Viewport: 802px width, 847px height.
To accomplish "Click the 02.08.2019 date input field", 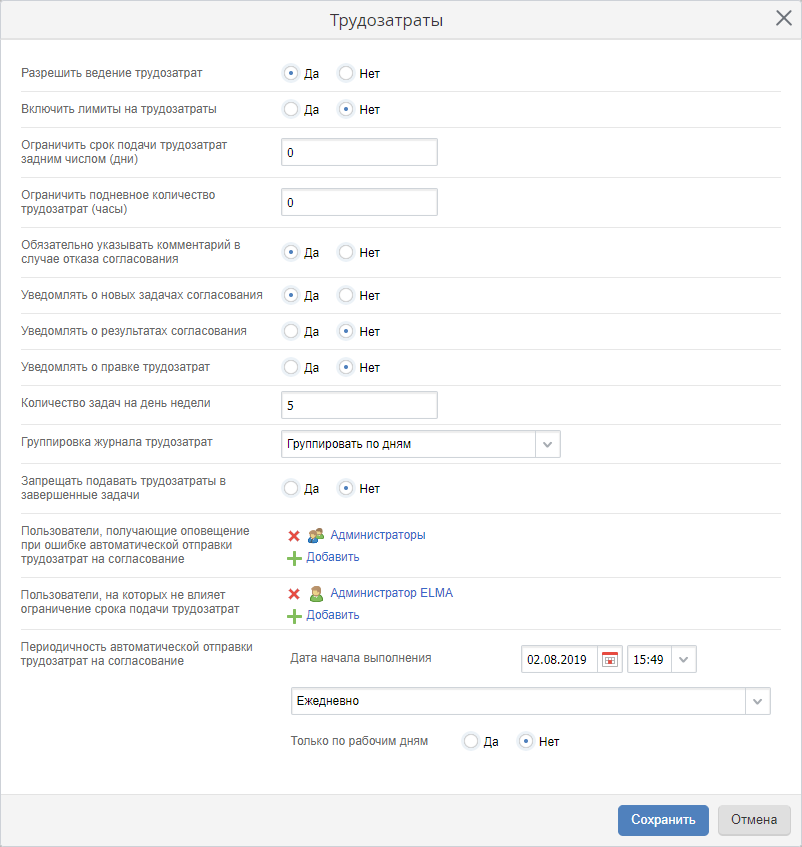I will tap(559, 660).
